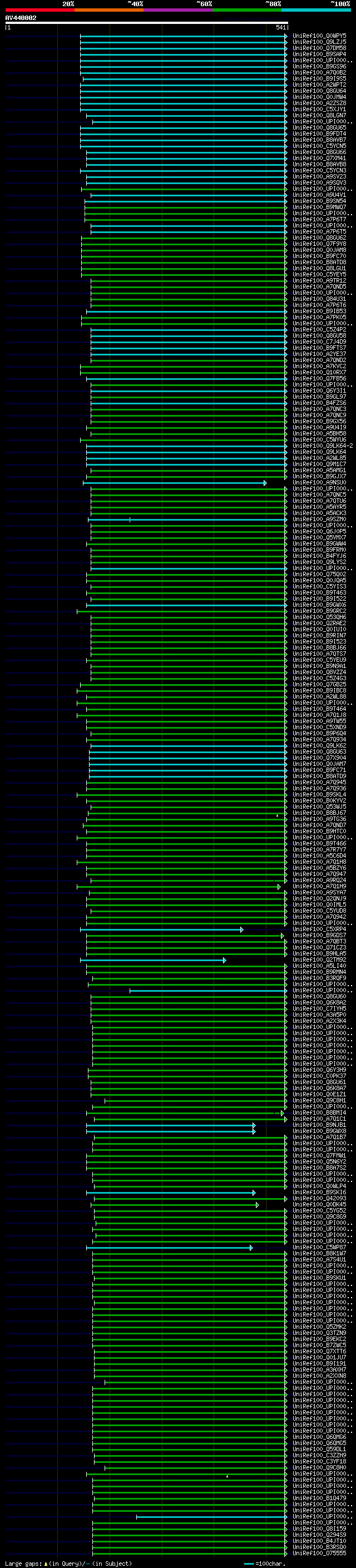Open hit UniRef100_A7Q0B2
The height and width of the screenshot is (1568, 356).
(x=319, y=72)
